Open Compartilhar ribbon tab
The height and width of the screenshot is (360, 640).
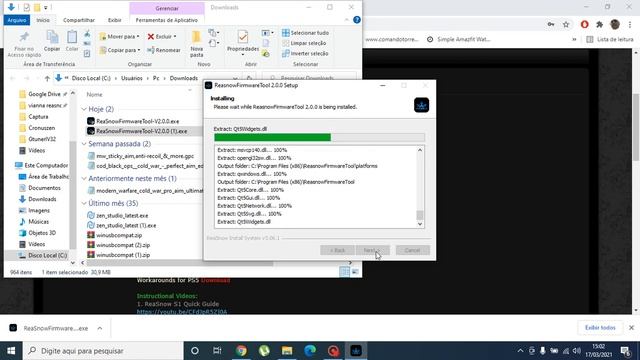click(x=79, y=20)
